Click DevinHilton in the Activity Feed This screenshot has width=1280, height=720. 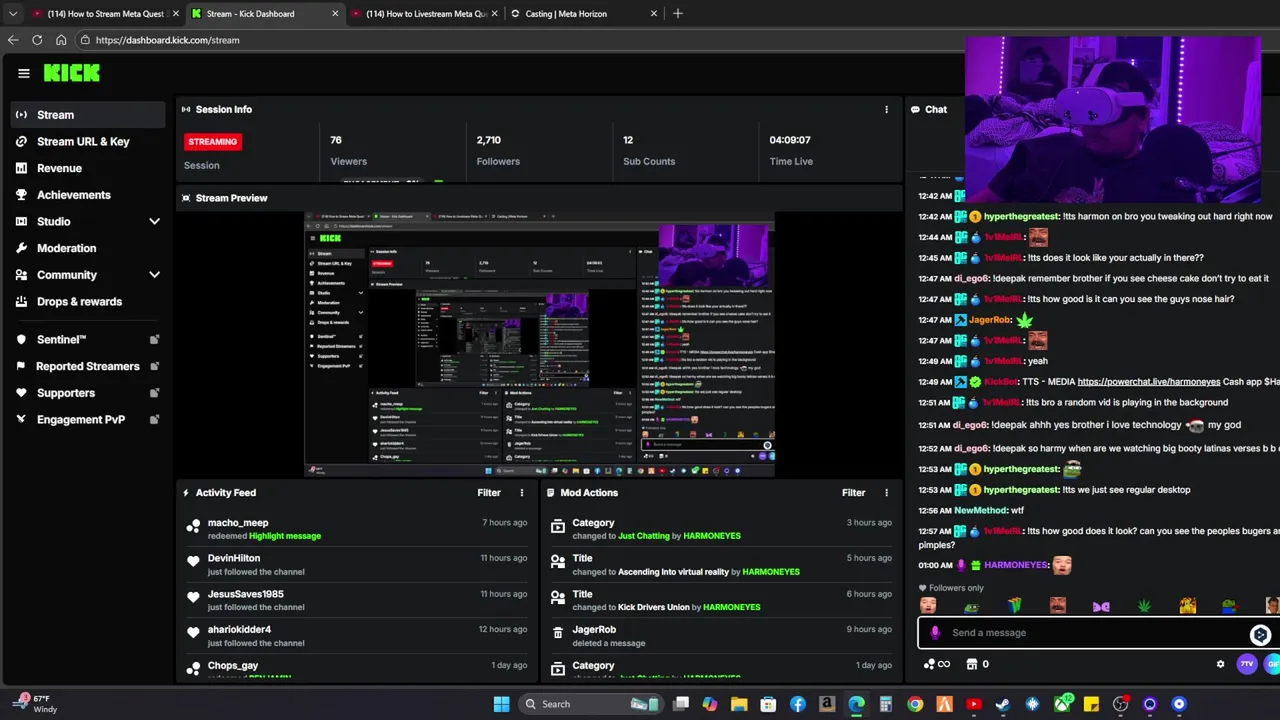(x=234, y=558)
